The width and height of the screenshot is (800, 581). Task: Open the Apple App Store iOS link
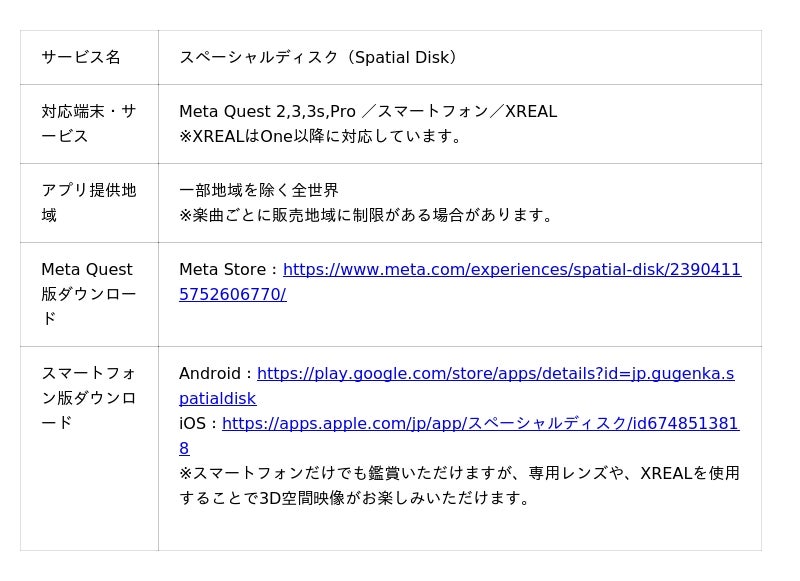pos(480,424)
